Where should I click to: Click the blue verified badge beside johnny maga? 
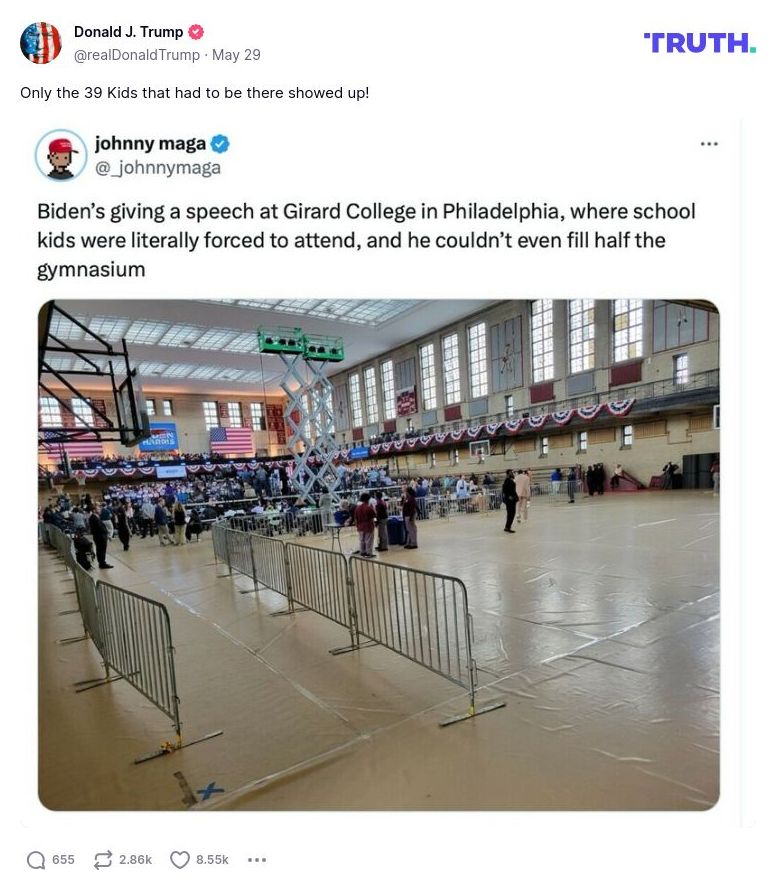point(220,144)
